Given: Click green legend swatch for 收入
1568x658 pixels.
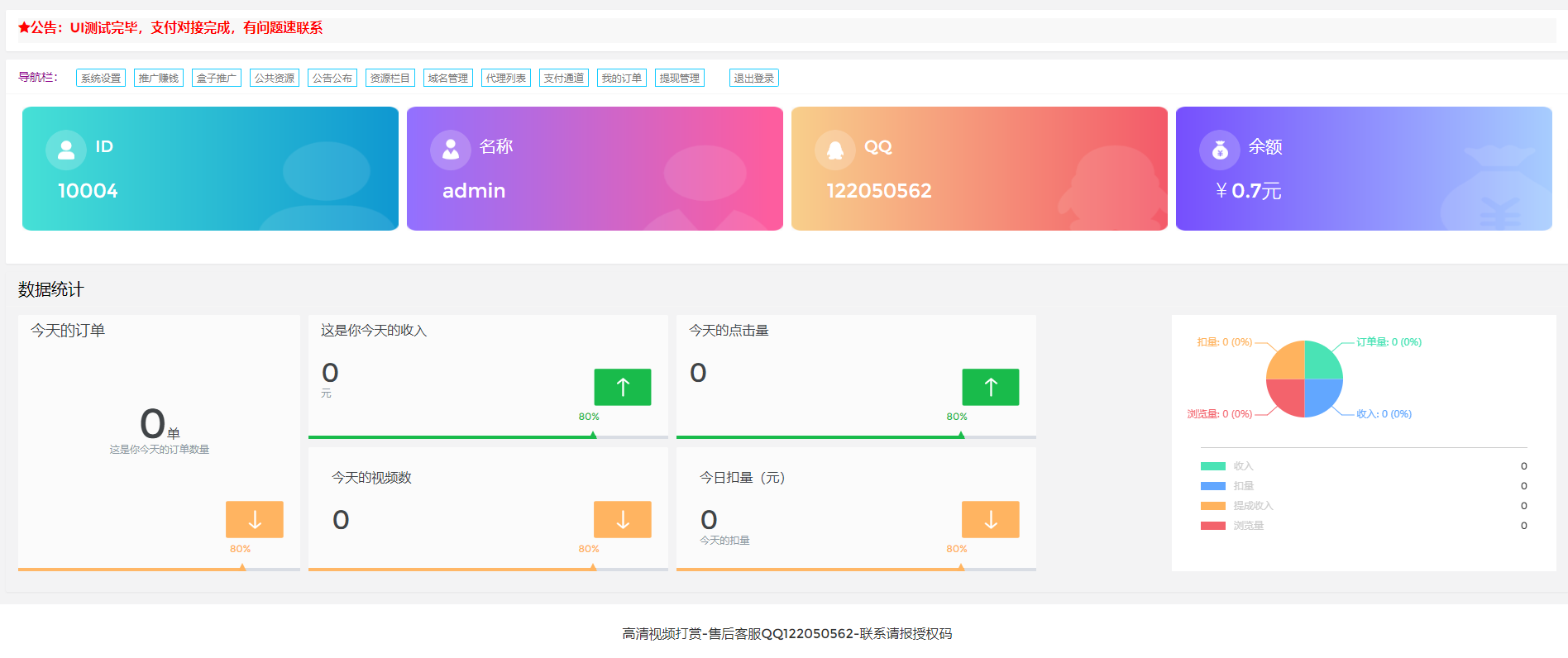Looking at the screenshot, I should (1213, 466).
